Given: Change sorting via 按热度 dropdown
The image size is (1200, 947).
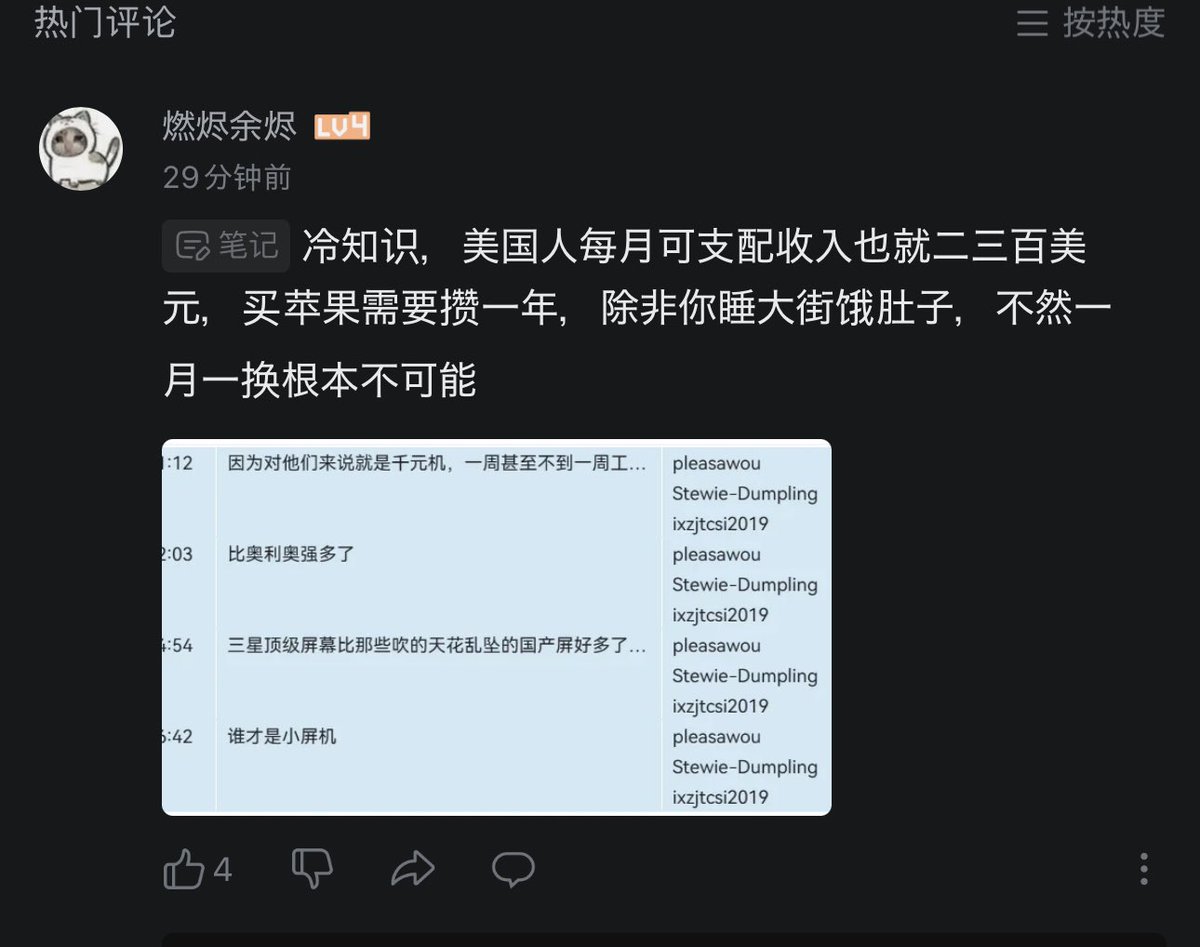Looking at the screenshot, I should pyautogui.click(x=1114, y=22).
